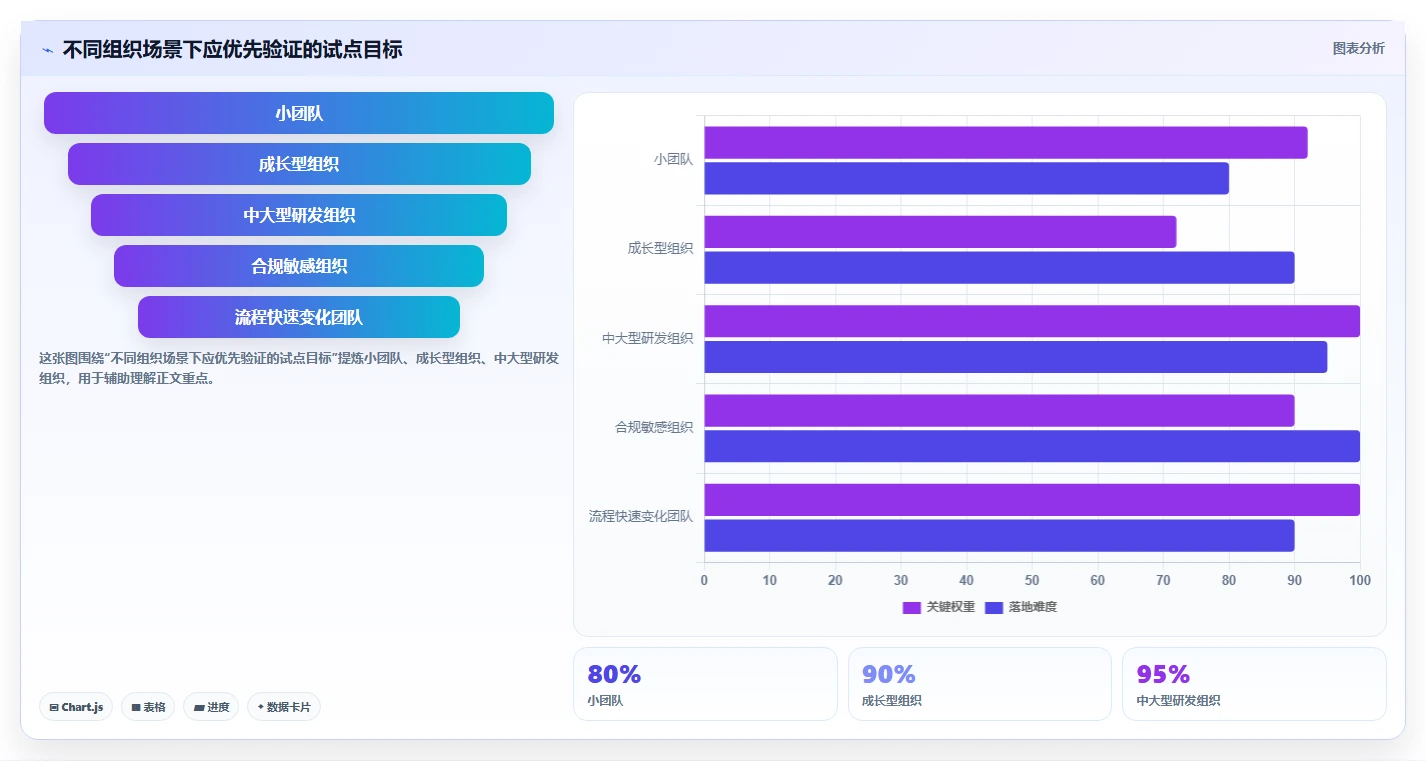Image resolution: width=1426 pixels, height=761 pixels.
Task: Click the description paragraph under the funnel
Action: (x=299, y=368)
